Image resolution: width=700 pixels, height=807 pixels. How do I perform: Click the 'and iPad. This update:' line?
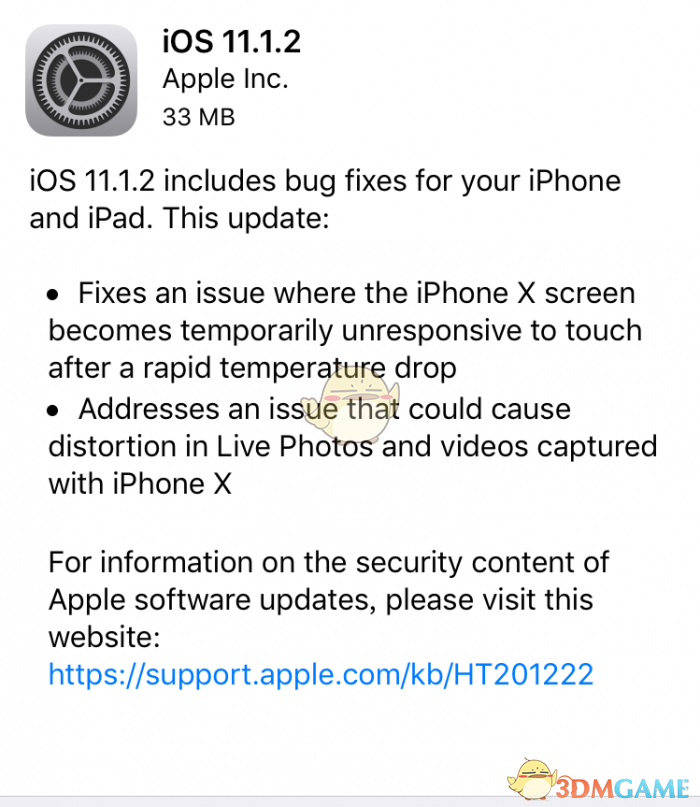pyautogui.click(x=179, y=218)
